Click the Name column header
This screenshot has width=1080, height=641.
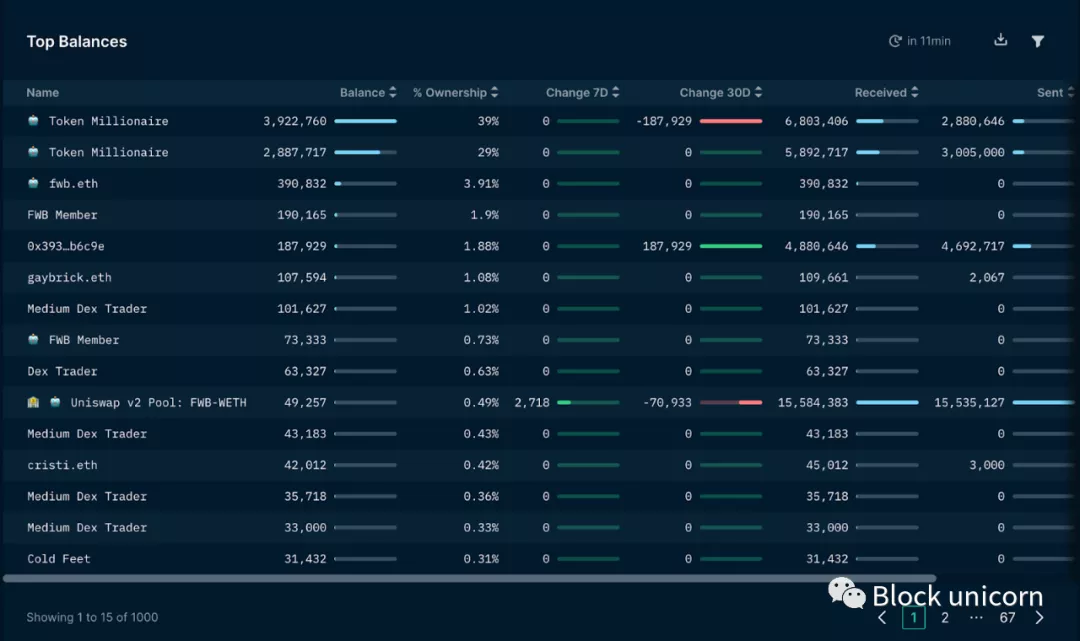pos(43,92)
